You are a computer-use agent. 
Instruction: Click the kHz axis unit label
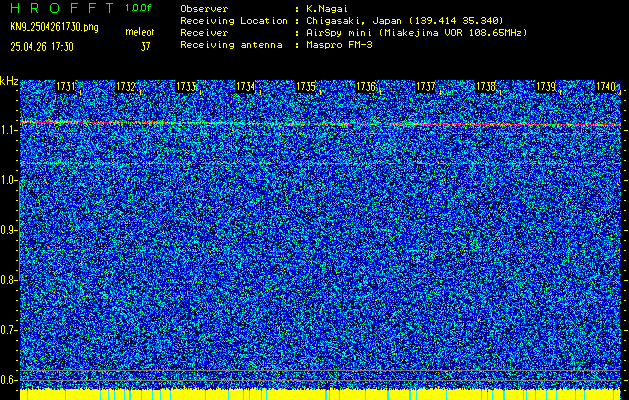[9, 82]
